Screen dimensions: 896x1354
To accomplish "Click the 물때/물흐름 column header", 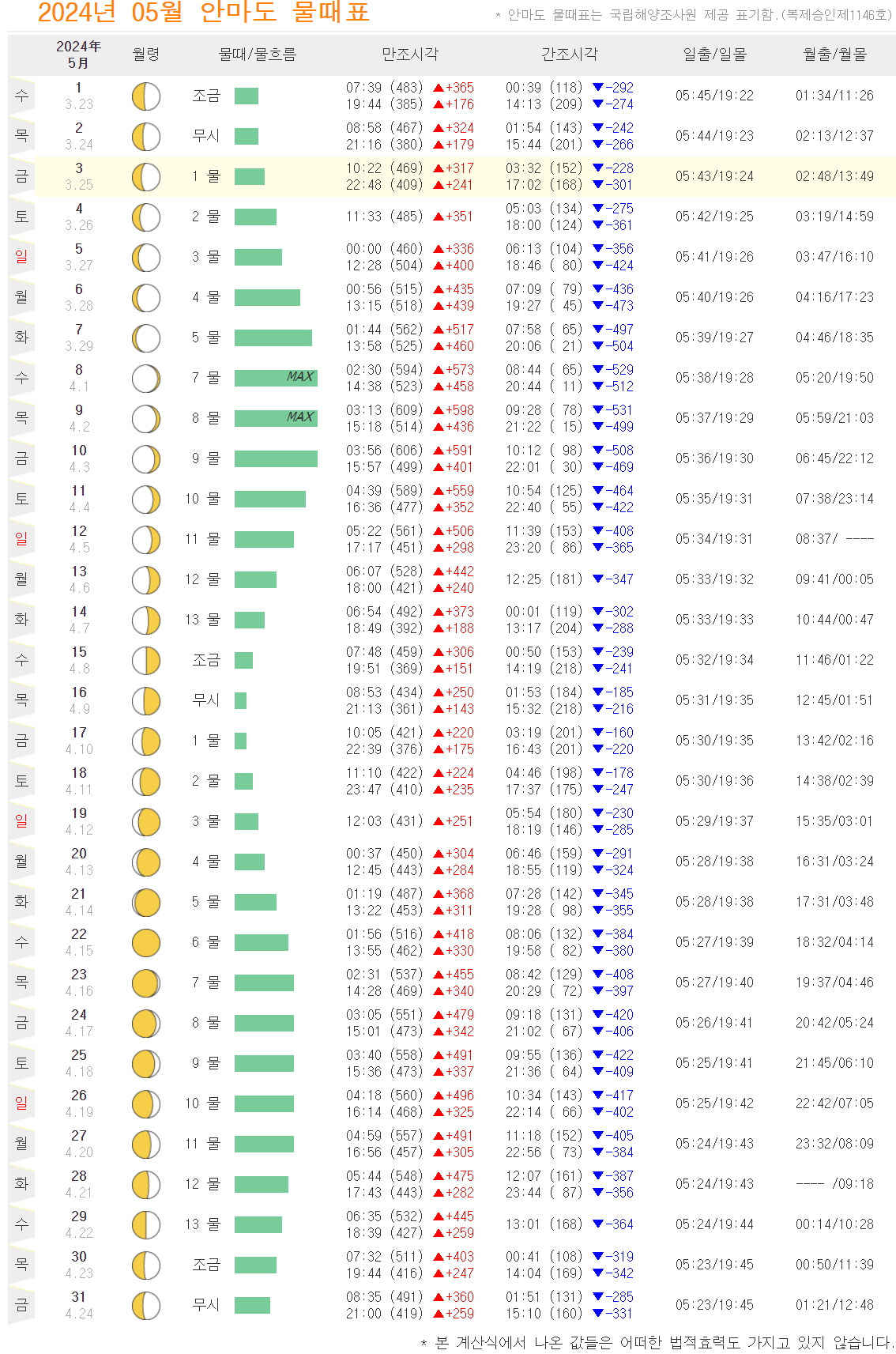I will click(x=258, y=54).
